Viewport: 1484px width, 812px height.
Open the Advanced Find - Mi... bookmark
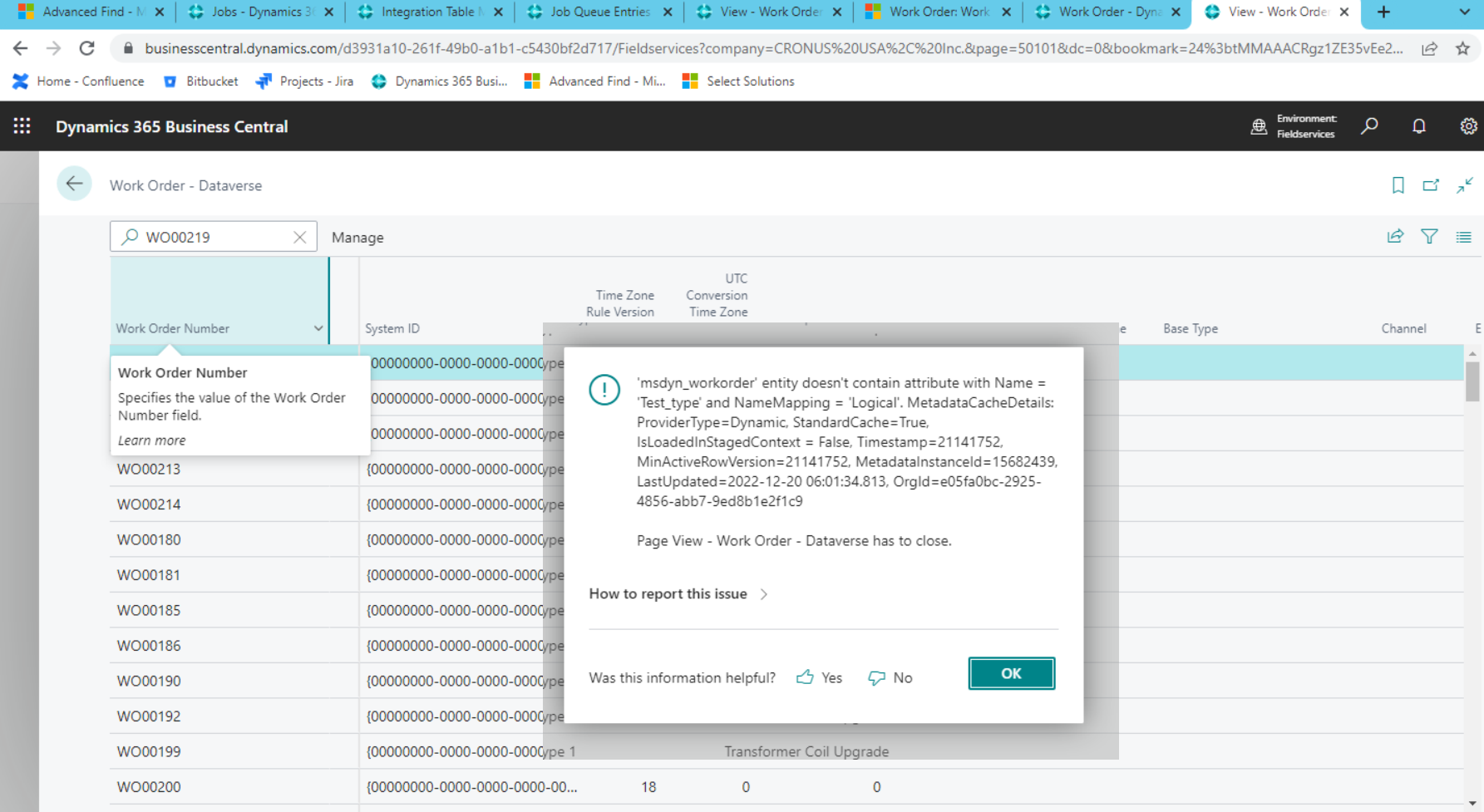pos(594,81)
